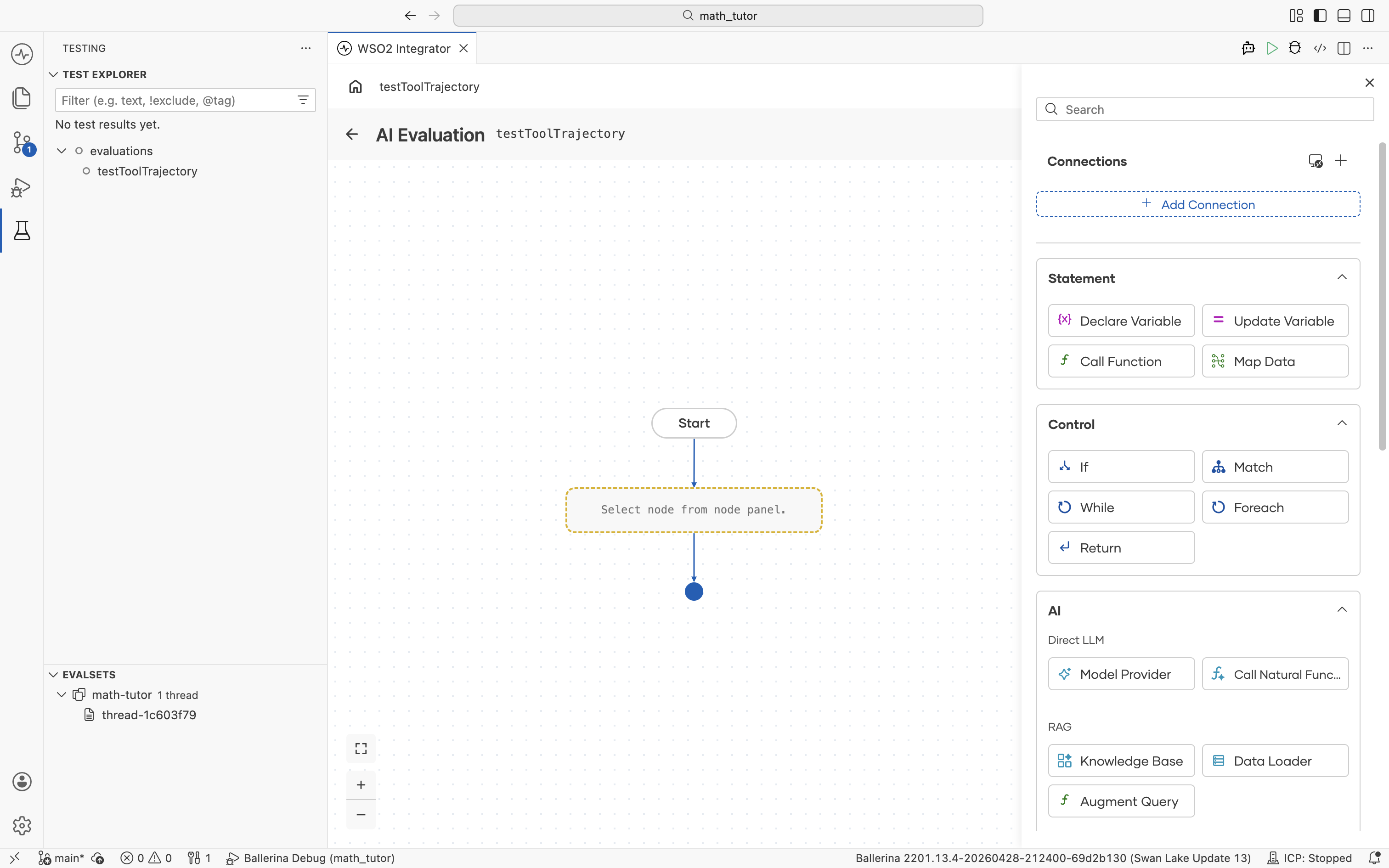This screenshot has height=868, width=1389.
Task: Open the AI chat robot icon
Action: pos(1248,48)
